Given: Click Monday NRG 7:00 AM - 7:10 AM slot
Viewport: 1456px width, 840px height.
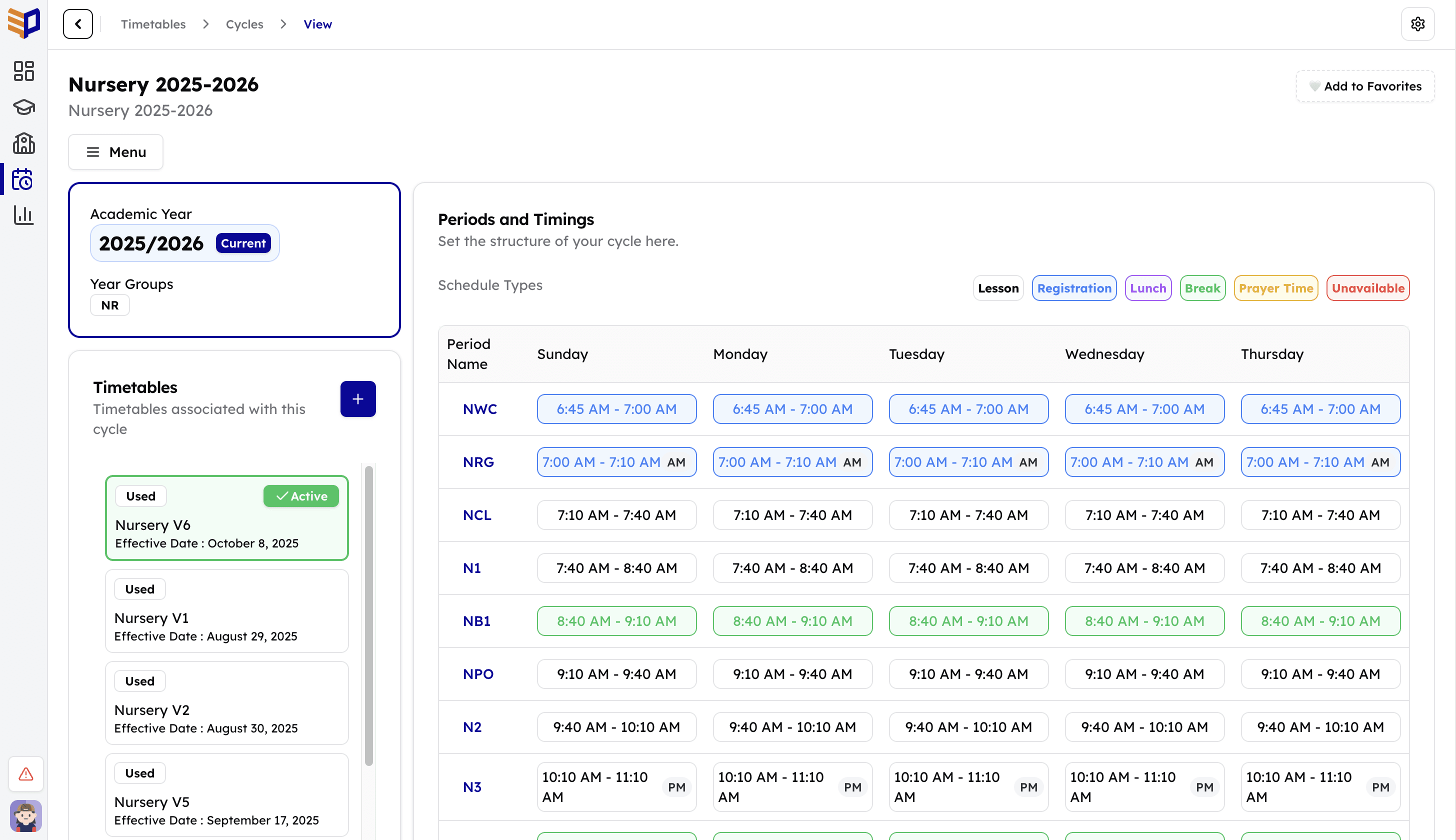Looking at the screenshot, I should 792,462.
